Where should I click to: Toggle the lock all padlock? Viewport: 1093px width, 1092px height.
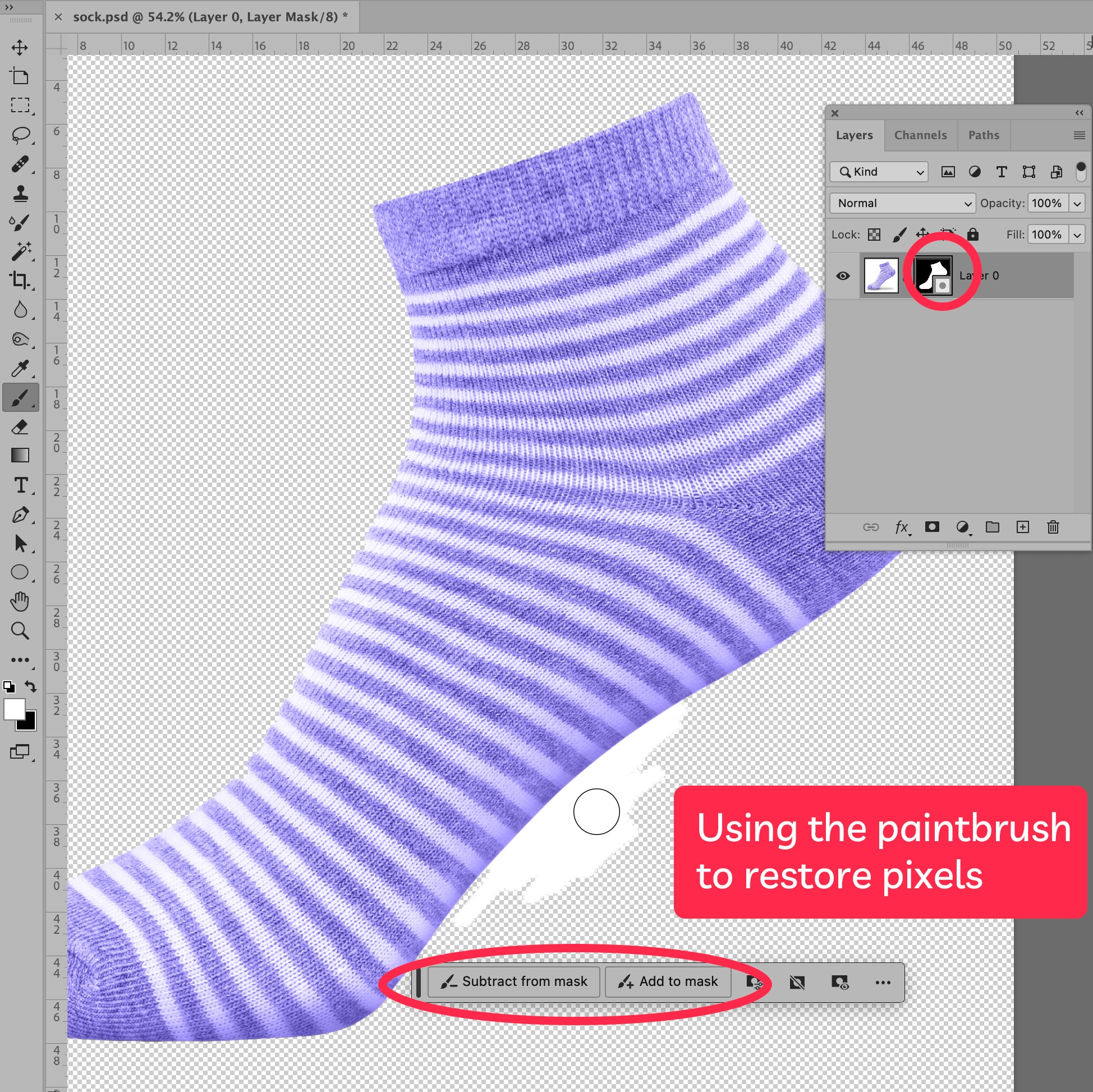tap(972, 234)
